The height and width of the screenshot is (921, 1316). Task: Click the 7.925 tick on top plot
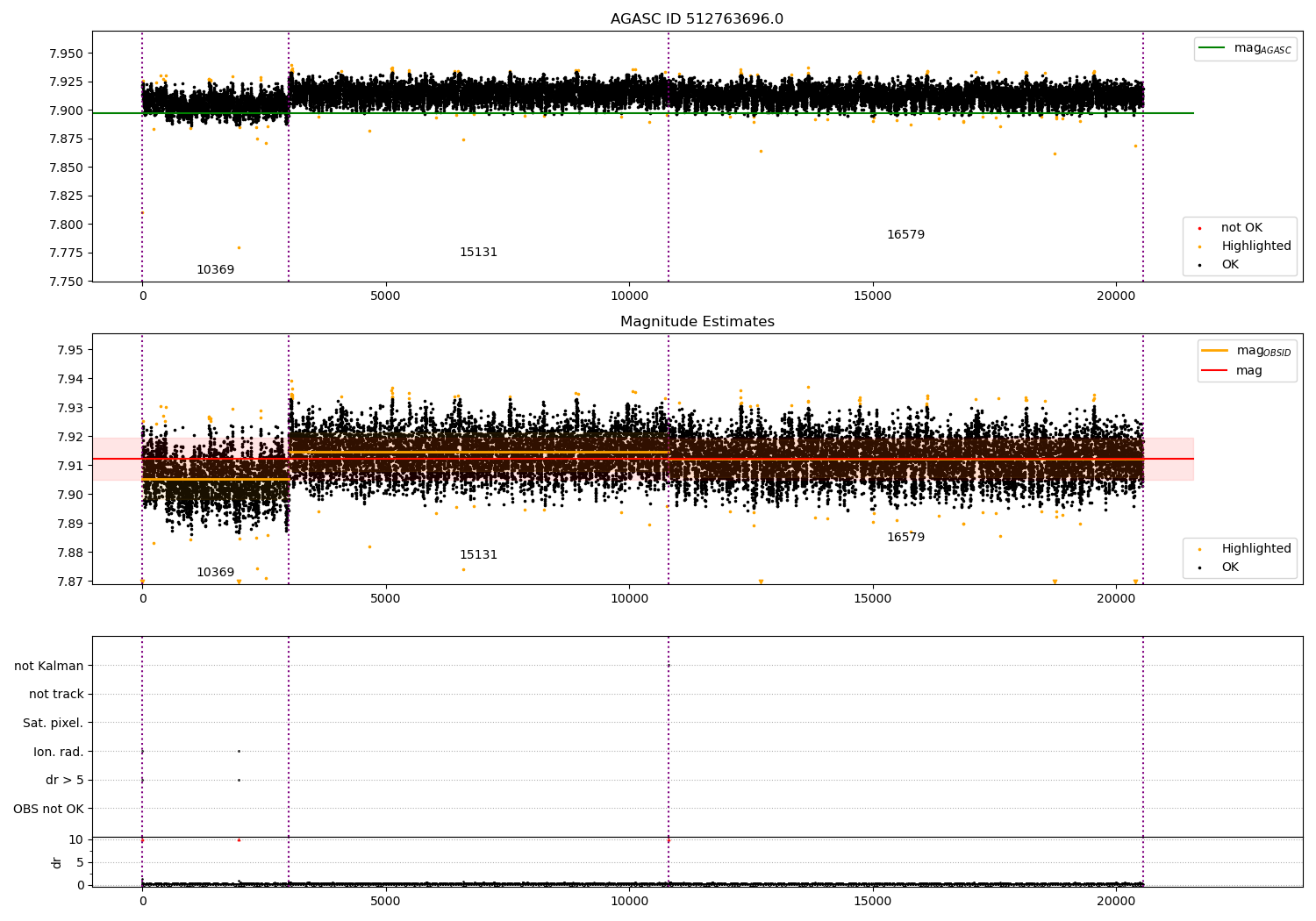click(66, 82)
